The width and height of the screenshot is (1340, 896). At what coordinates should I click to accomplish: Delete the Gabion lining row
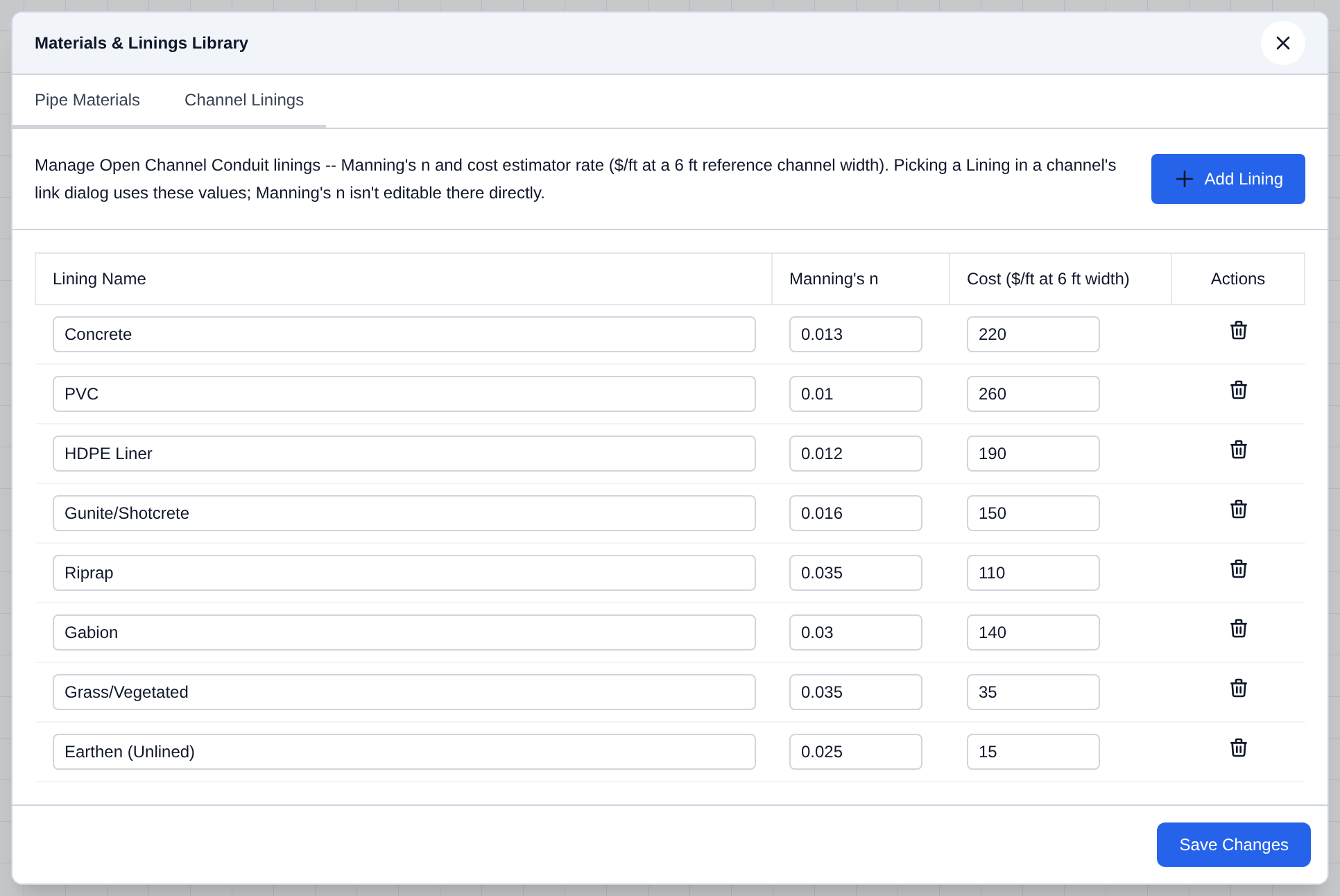pyautogui.click(x=1238, y=629)
